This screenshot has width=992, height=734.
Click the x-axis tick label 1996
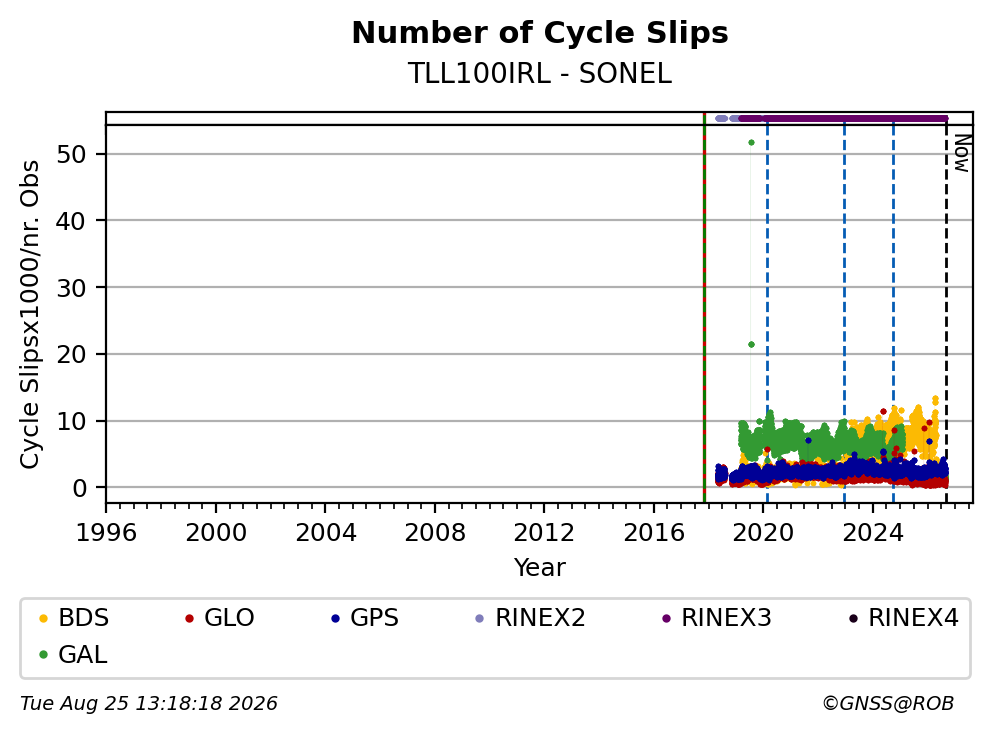point(106,533)
